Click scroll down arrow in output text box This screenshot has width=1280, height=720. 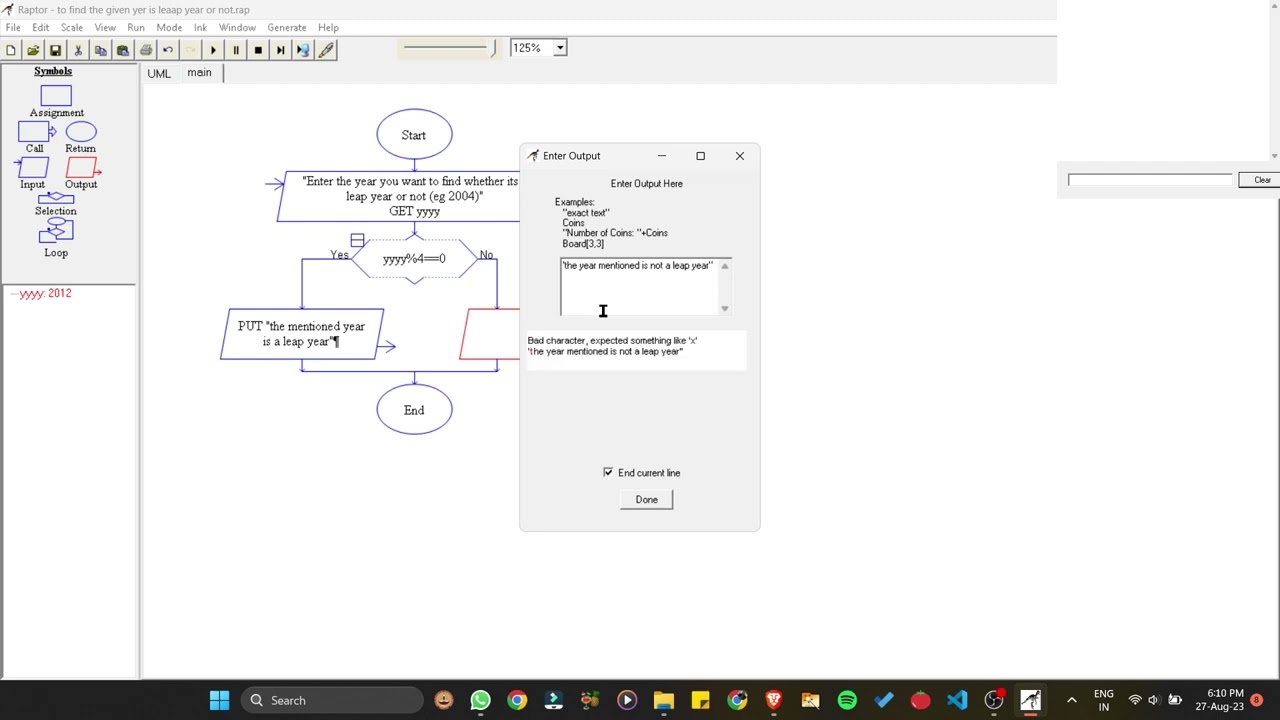tap(725, 308)
